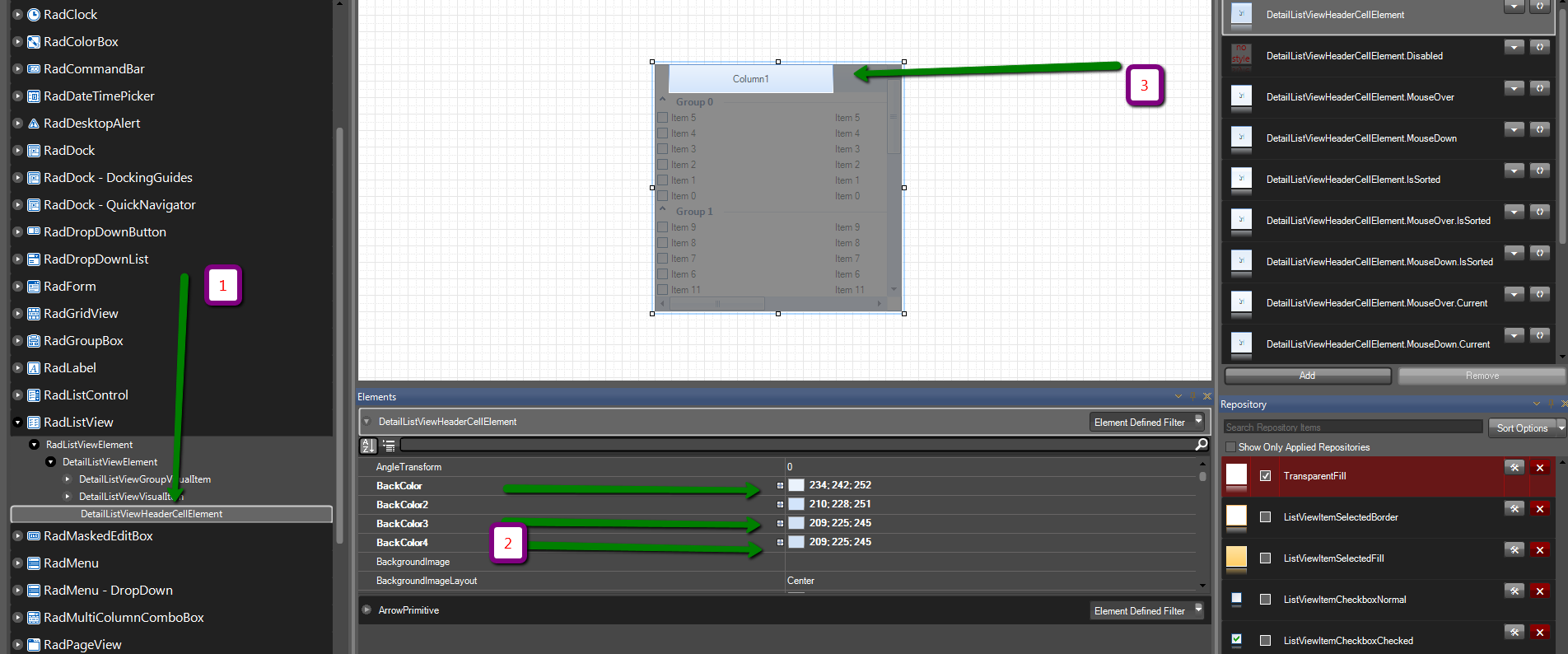Image resolution: width=1568 pixels, height=654 pixels.
Task: Click the RadGridView grid icon
Action: 34,314
